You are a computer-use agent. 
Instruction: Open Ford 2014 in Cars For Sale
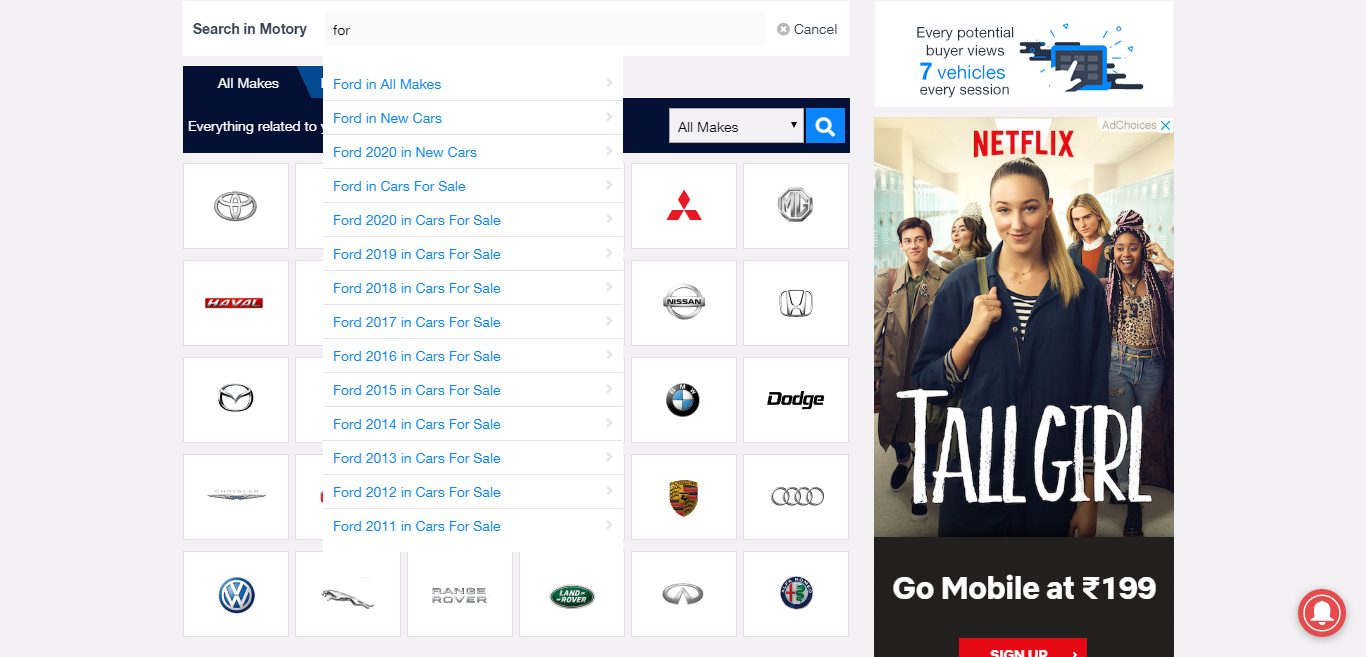click(473, 424)
